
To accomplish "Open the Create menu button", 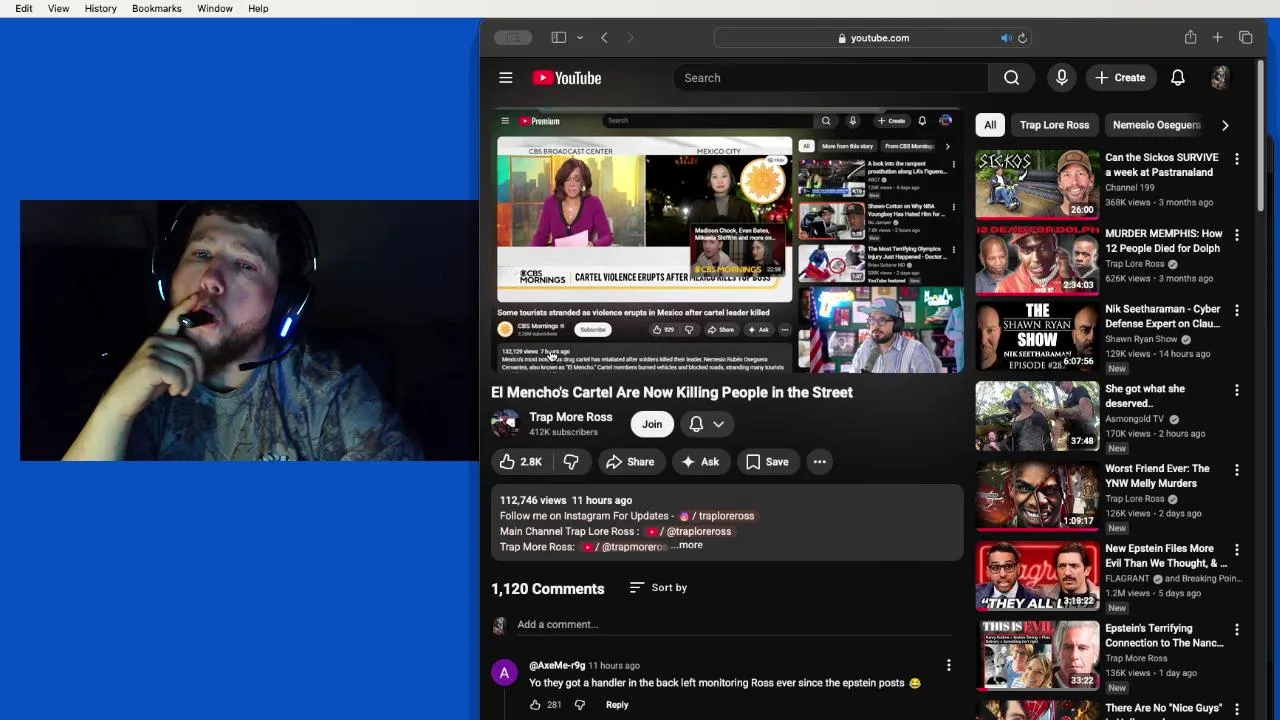I will 1120,78.
